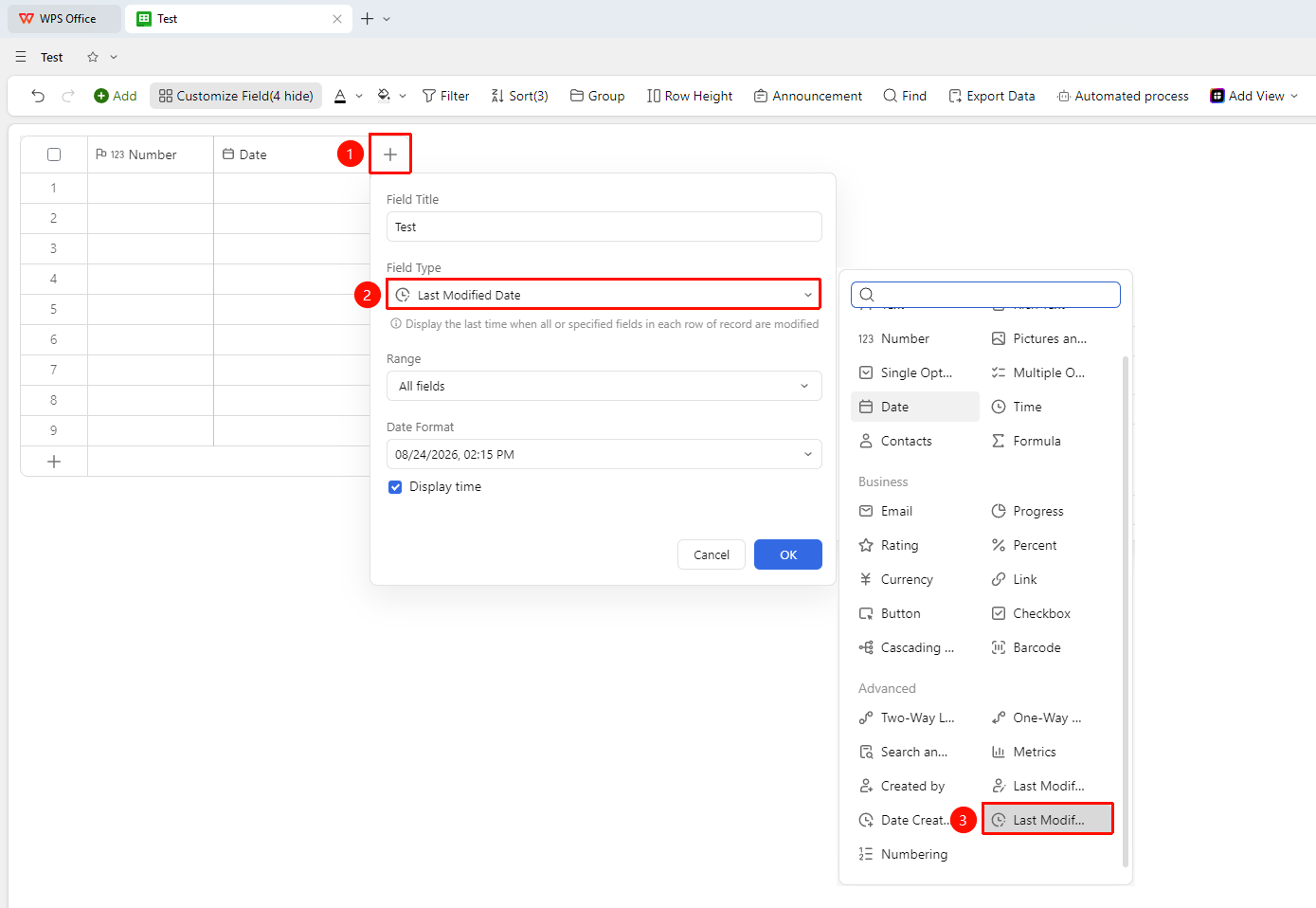Star the Test document as favorite
The width and height of the screenshot is (1316, 908).
(93, 57)
